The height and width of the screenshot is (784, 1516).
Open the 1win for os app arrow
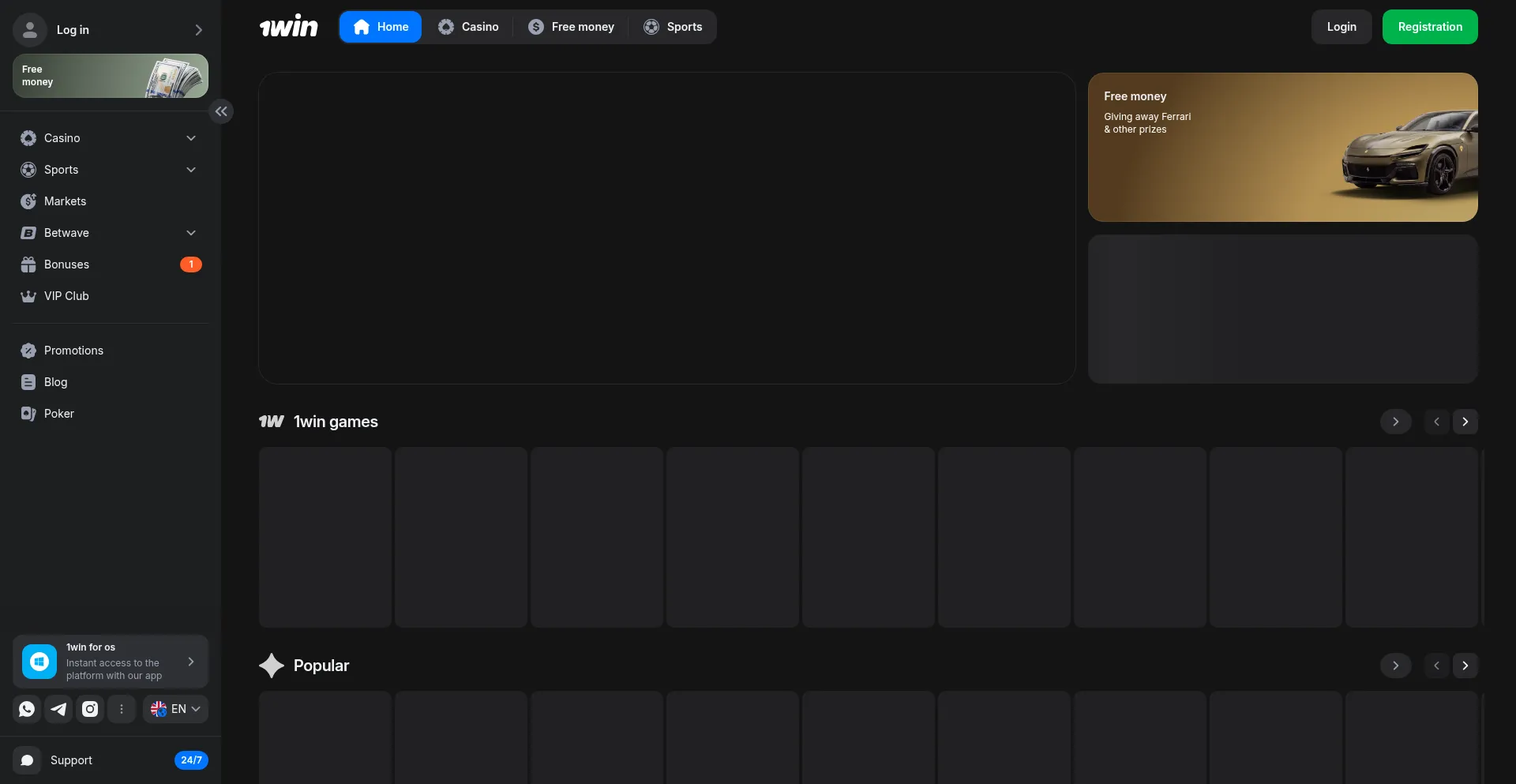(x=191, y=662)
